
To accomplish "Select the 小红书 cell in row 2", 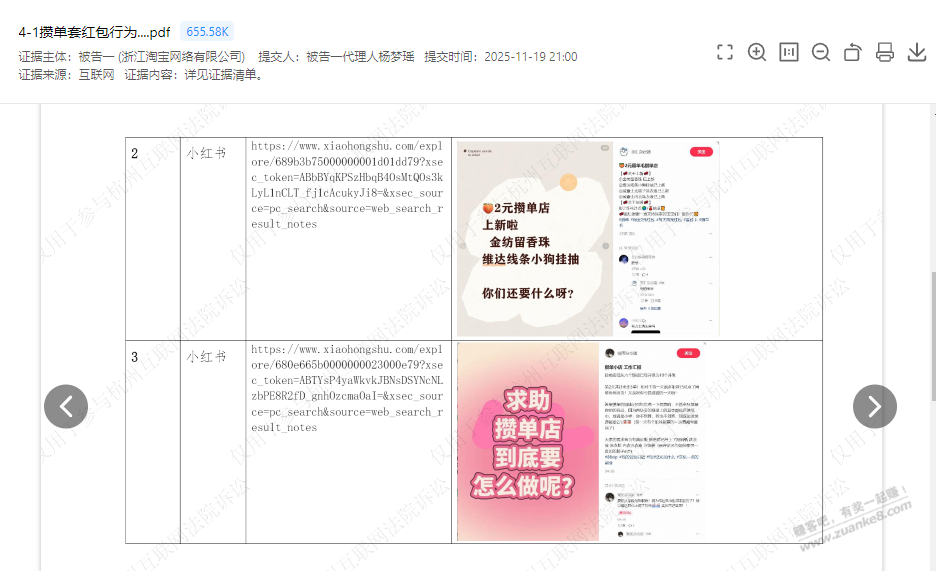I will (206, 154).
